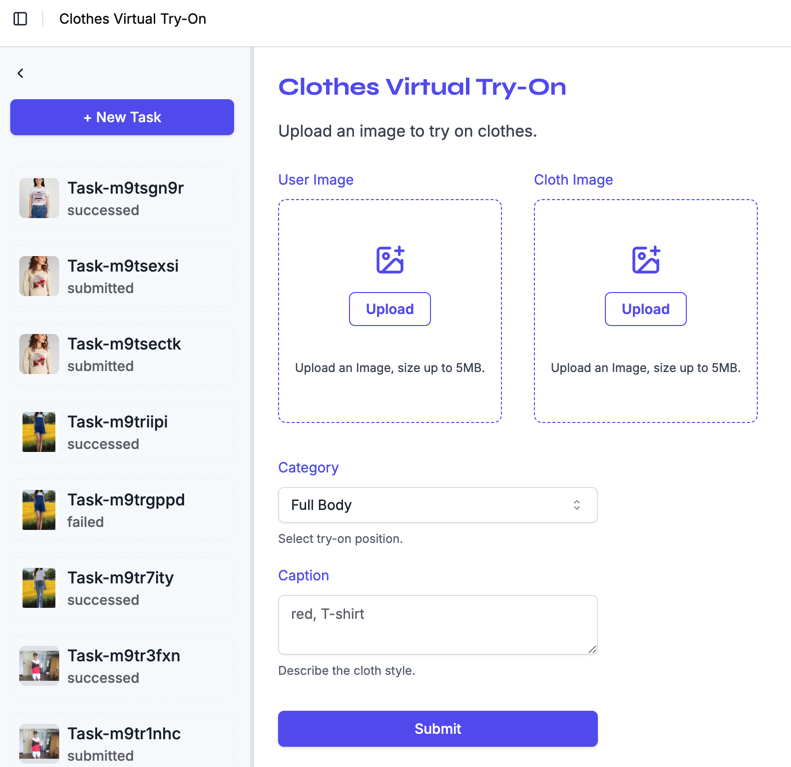Click Upload button under Cloth Image

pyautogui.click(x=646, y=309)
